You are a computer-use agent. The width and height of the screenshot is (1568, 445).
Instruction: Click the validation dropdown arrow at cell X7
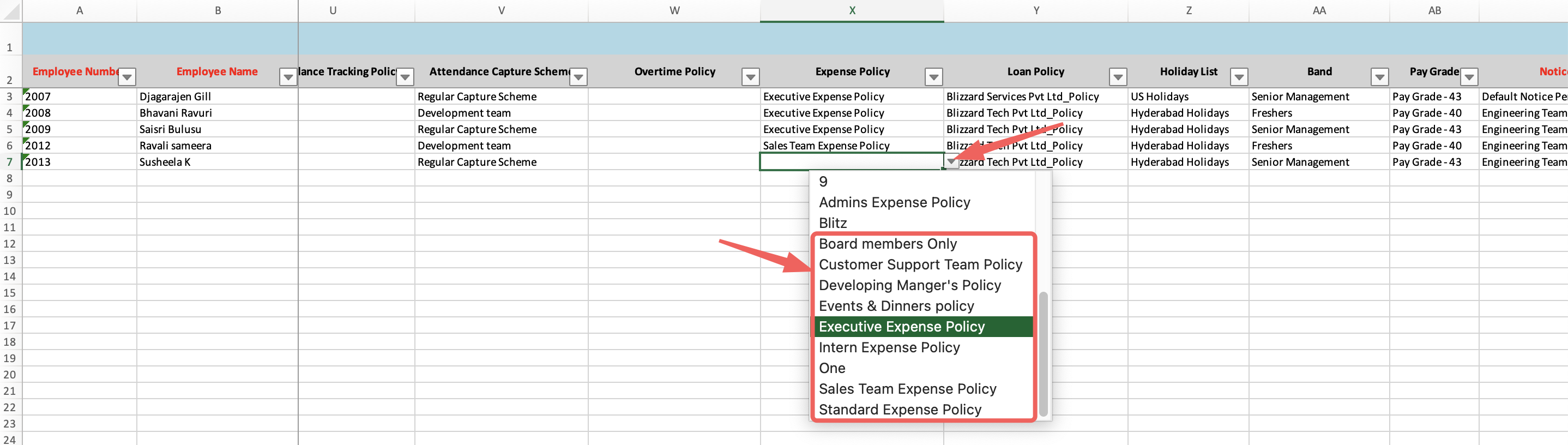tap(951, 162)
